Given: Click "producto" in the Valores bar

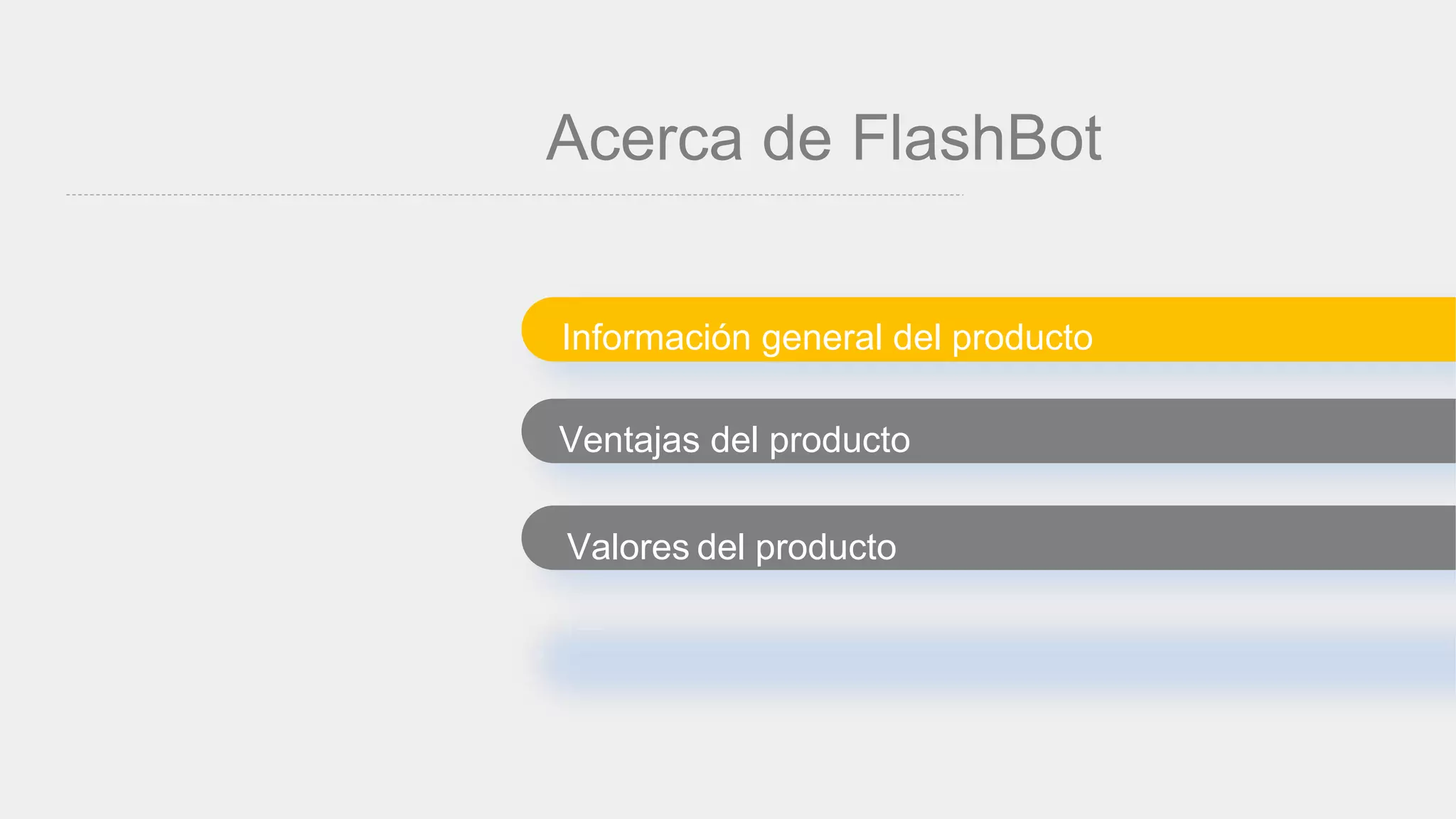Looking at the screenshot, I should [825, 548].
